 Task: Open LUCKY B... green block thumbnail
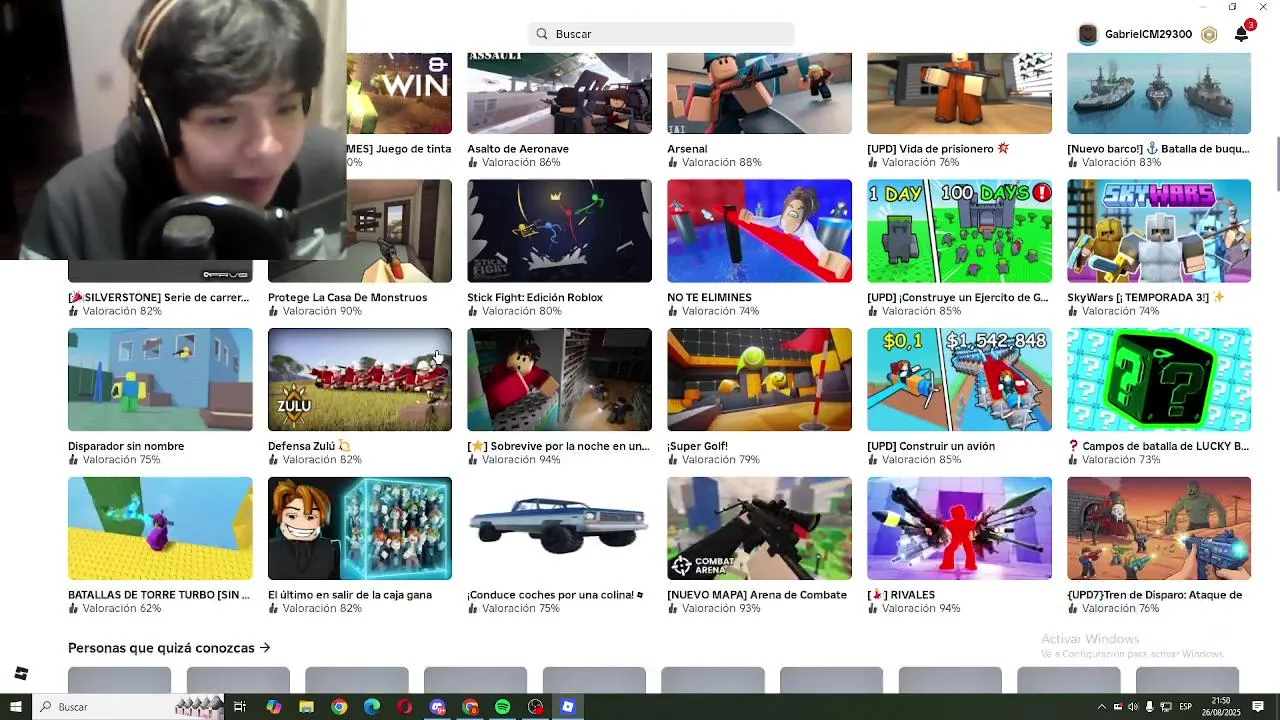click(x=1159, y=380)
